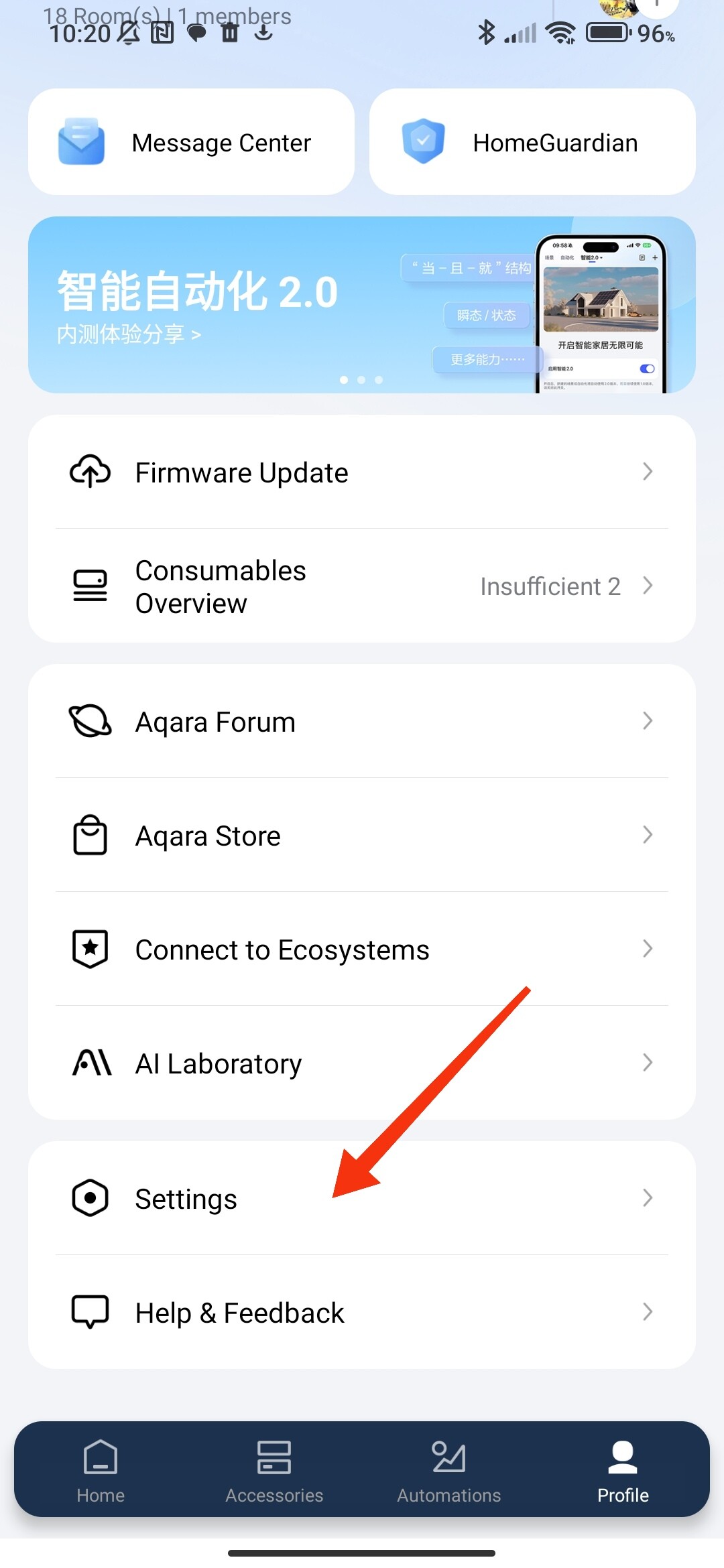Tap the banner's first pagination dot

(344, 380)
